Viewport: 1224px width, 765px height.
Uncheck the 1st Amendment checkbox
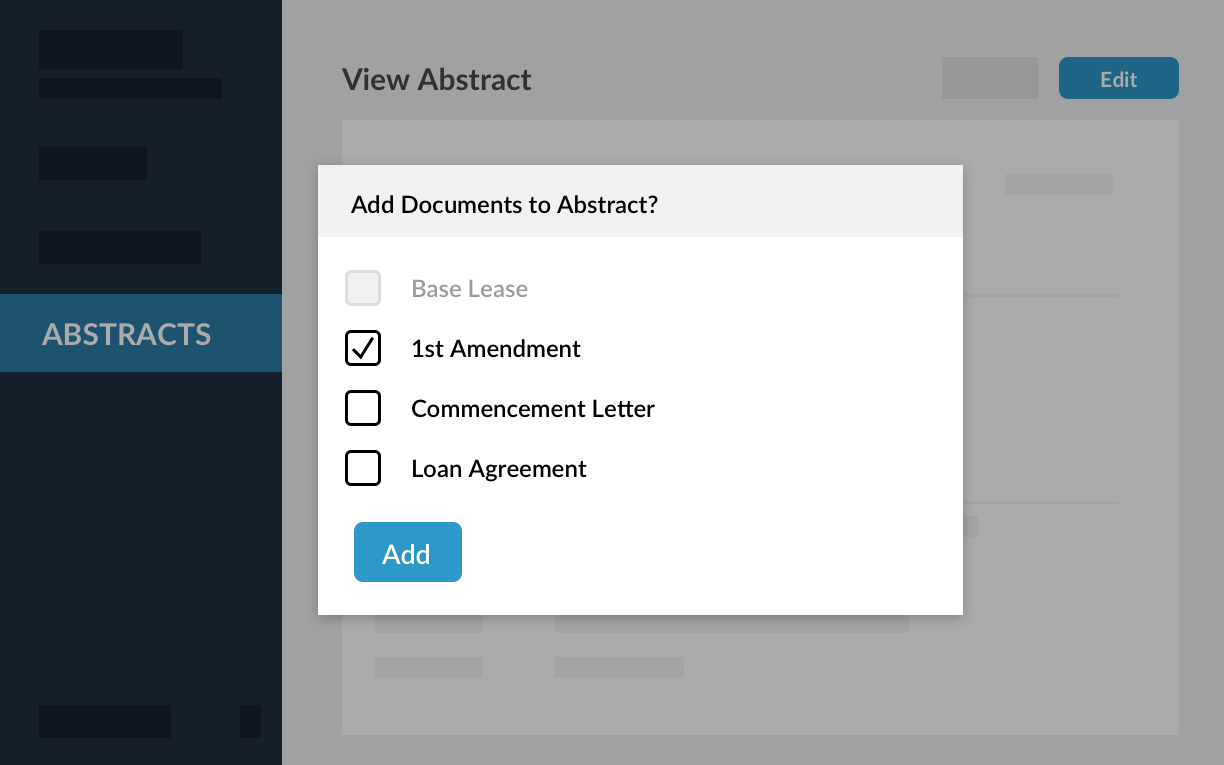[x=363, y=348]
